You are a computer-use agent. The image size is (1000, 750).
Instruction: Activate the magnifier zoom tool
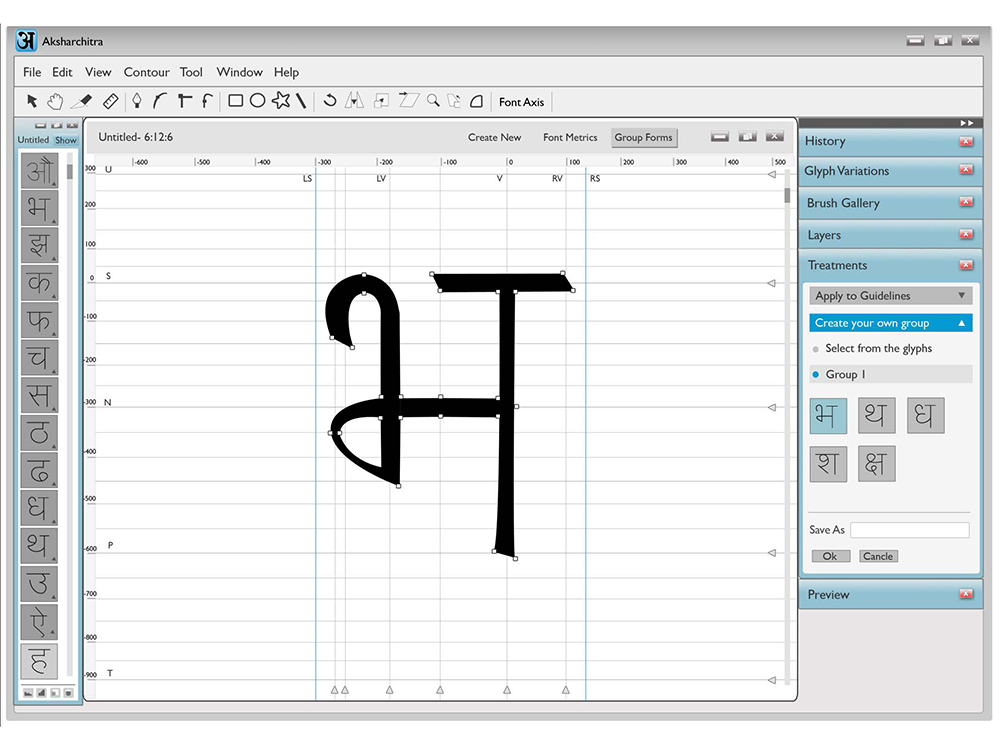[433, 101]
